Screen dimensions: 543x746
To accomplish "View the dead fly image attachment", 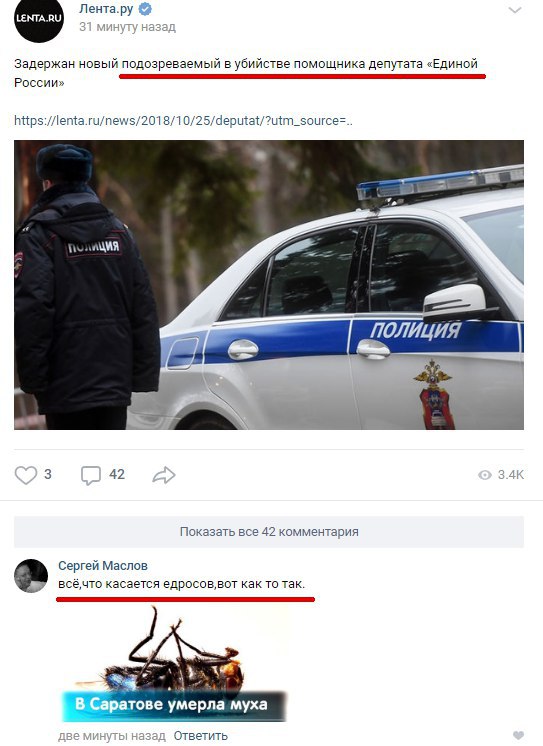I will [174, 664].
